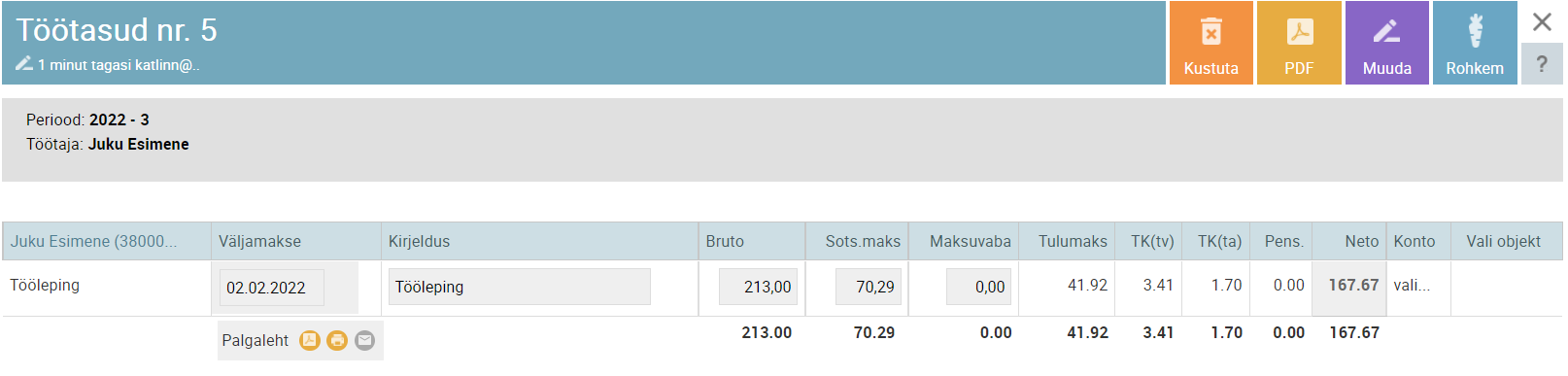Screen dimensions: 1568x376
Task: Edit the Bruto amount 213,00
Action: pos(758,287)
